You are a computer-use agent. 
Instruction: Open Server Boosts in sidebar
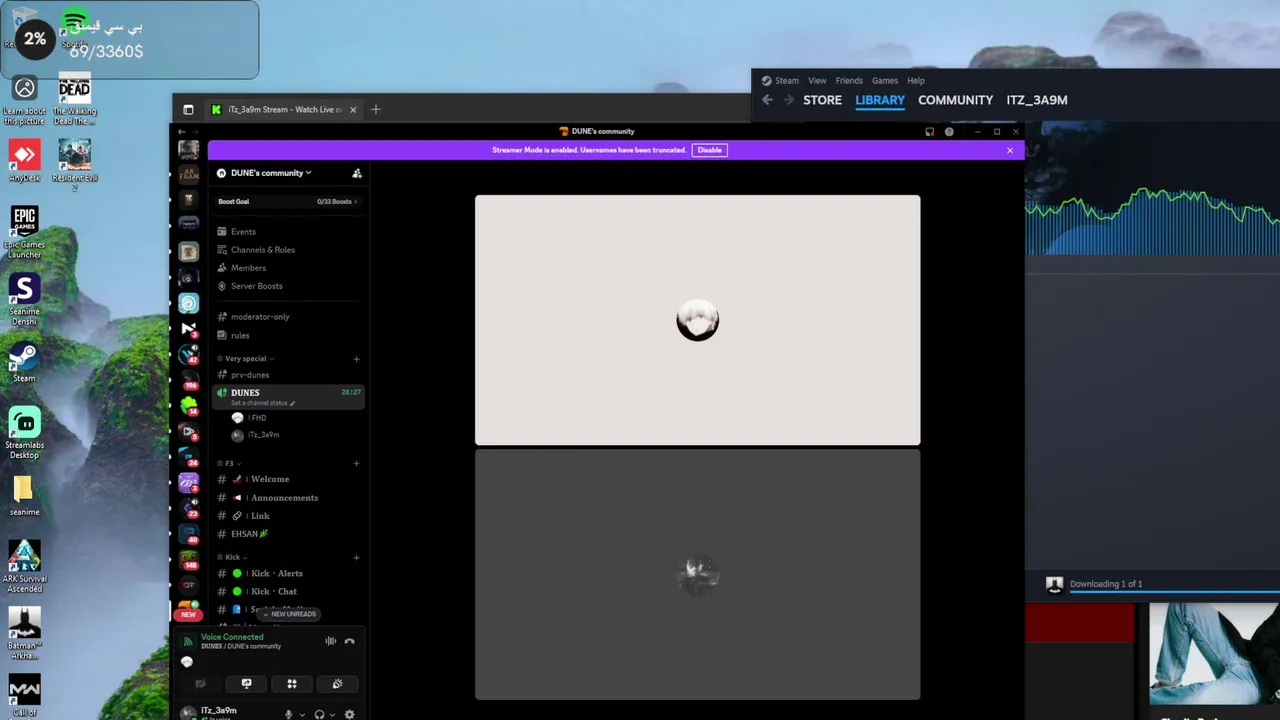pos(288,285)
